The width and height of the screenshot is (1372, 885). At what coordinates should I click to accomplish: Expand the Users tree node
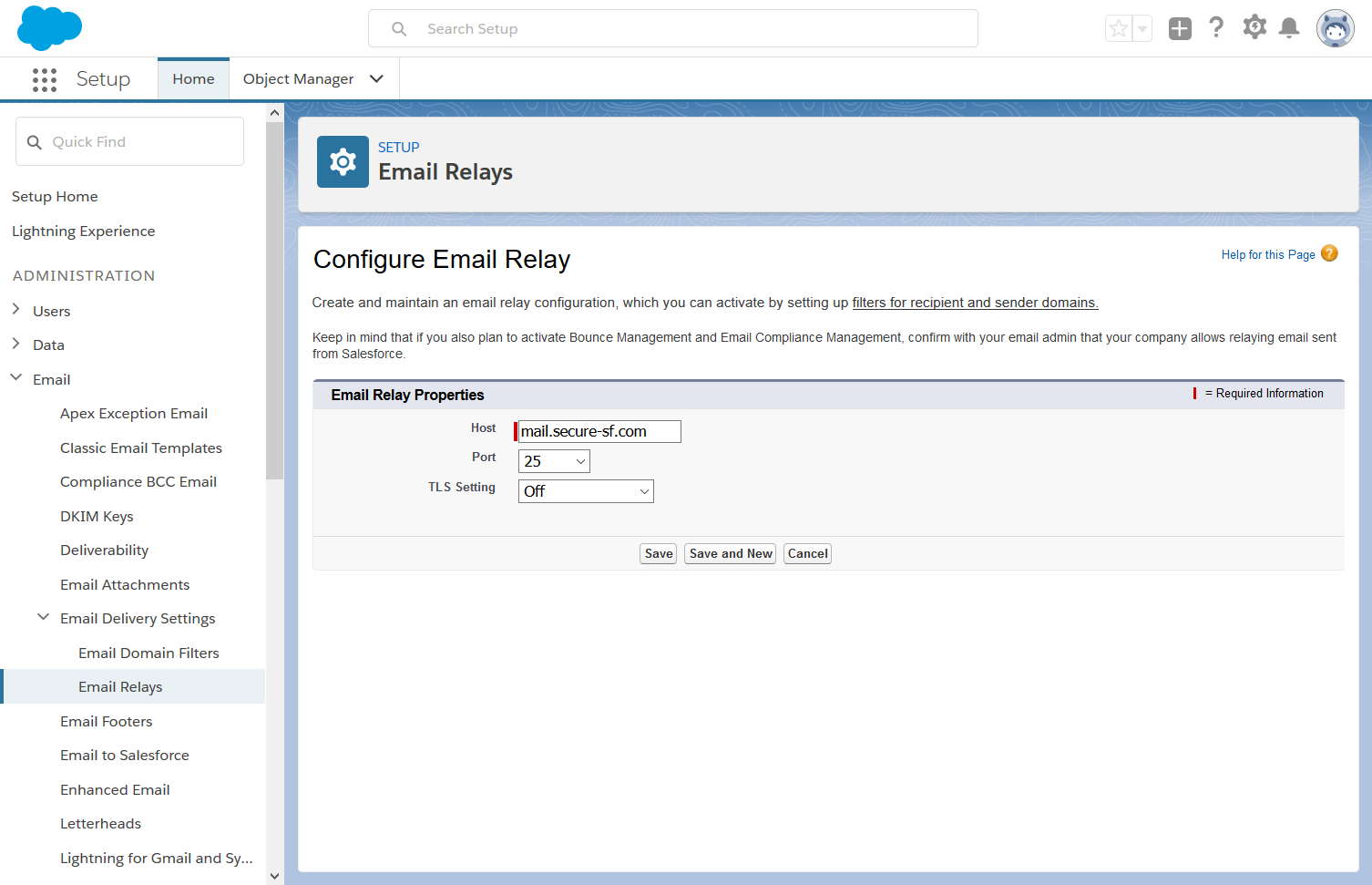tap(15, 310)
